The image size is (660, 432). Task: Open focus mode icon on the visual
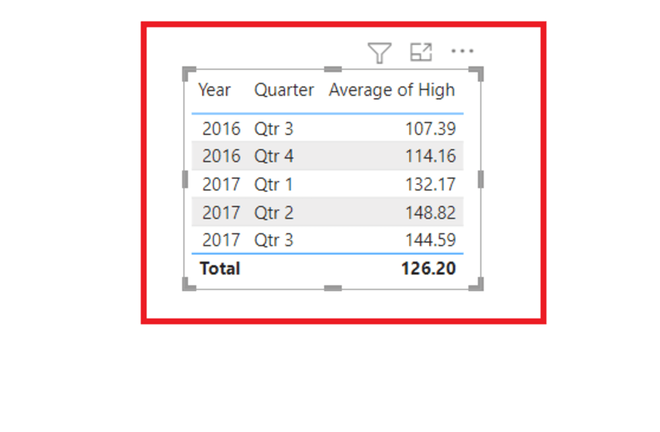[421, 52]
